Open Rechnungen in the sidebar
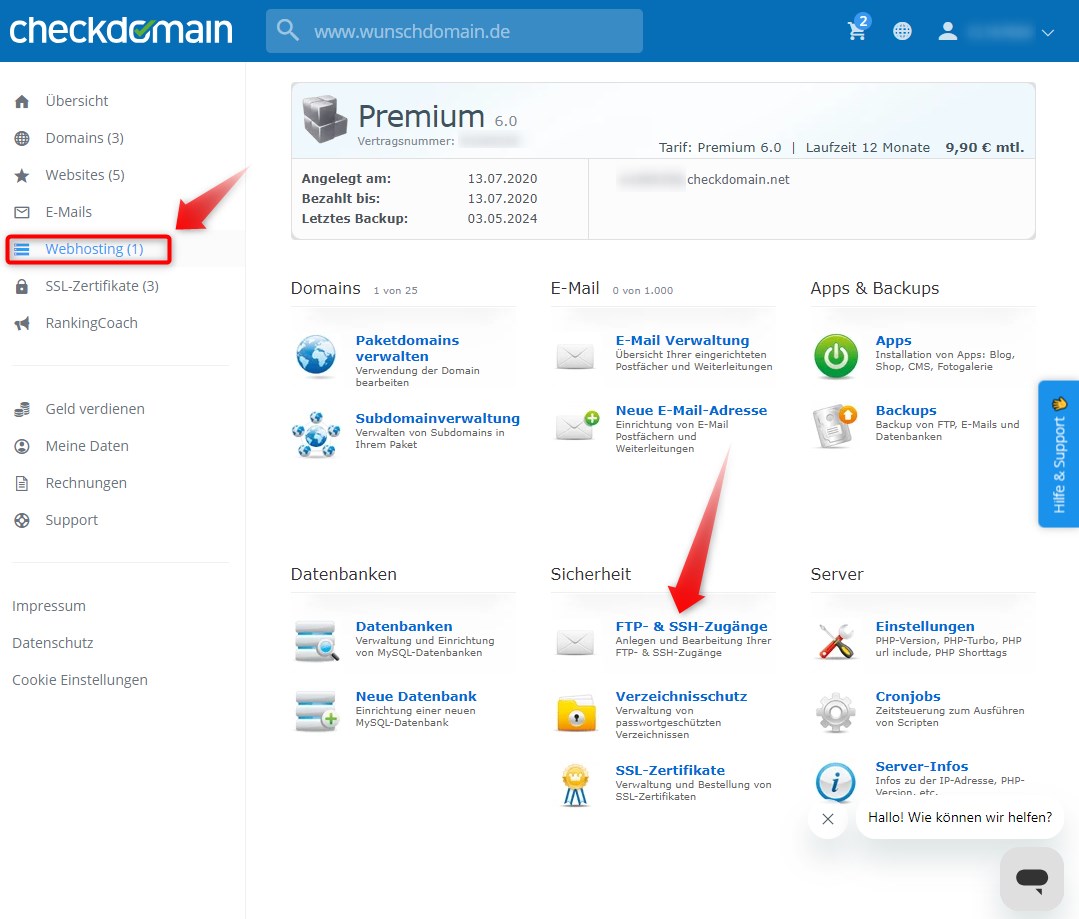This screenshot has height=919, width=1079. click(86, 483)
